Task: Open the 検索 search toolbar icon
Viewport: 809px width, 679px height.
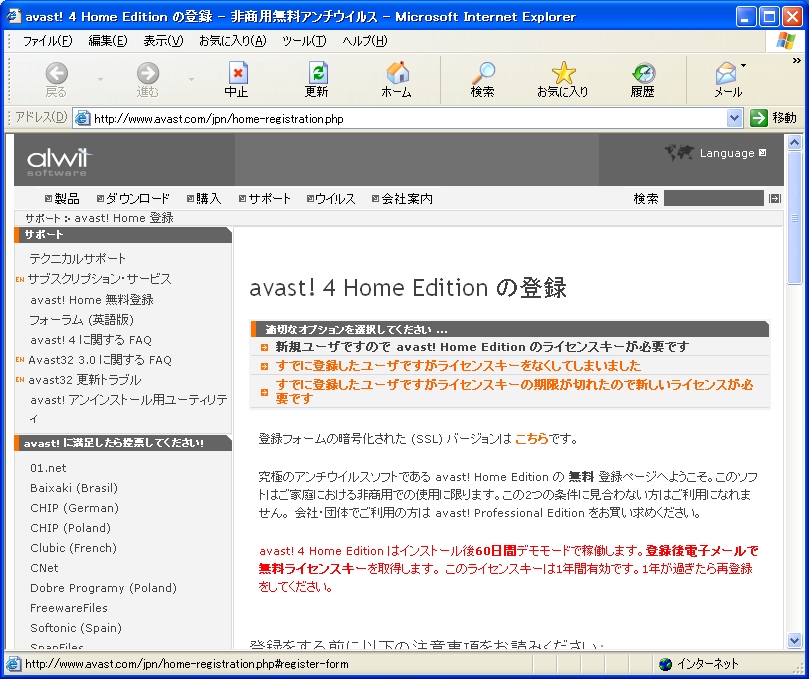Action: pos(483,80)
